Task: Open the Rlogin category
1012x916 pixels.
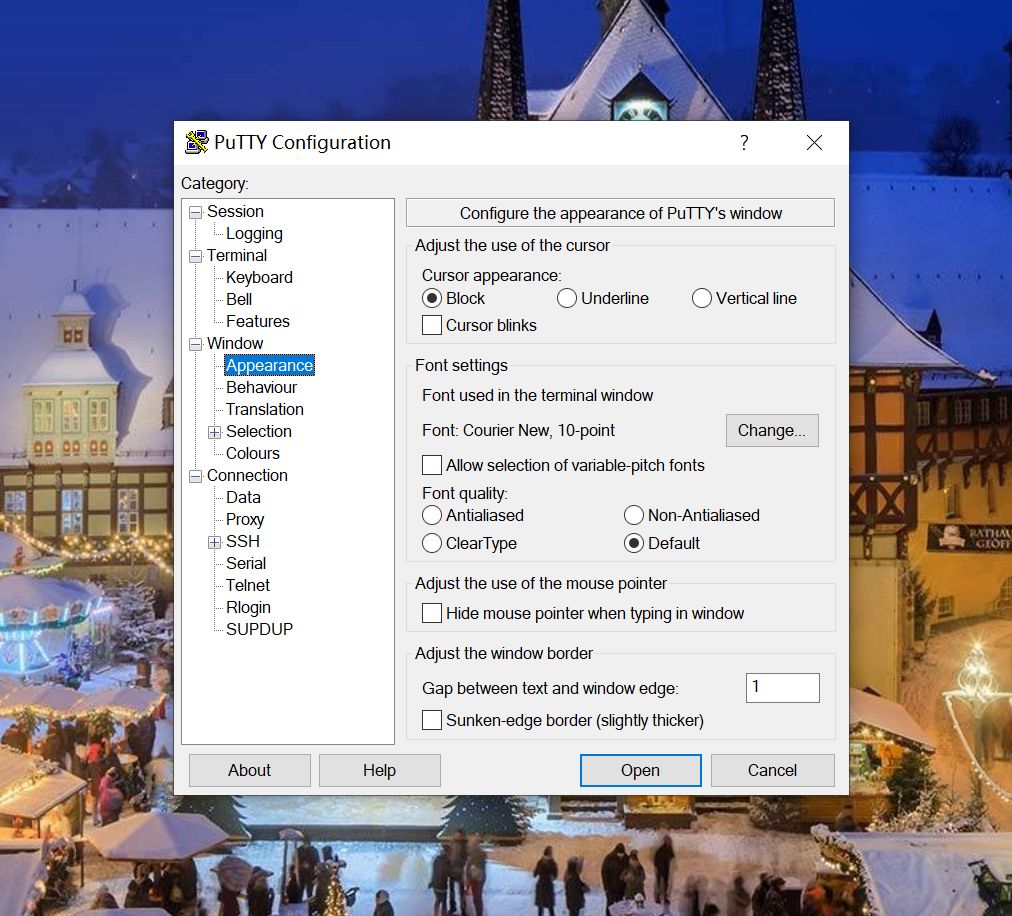Action: click(248, 607)
